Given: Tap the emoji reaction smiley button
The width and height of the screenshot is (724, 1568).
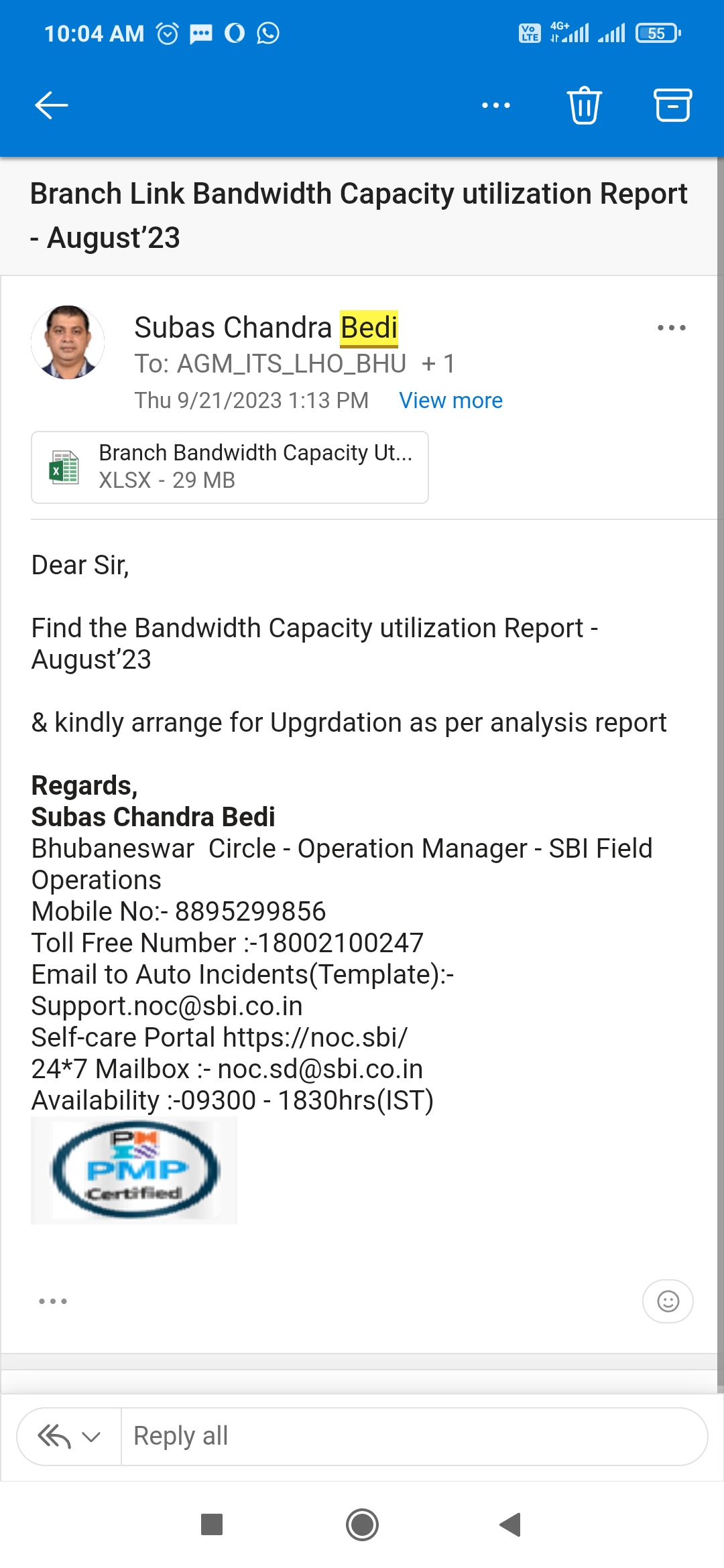Looking at the screenshot, I should click(668, 1301).
